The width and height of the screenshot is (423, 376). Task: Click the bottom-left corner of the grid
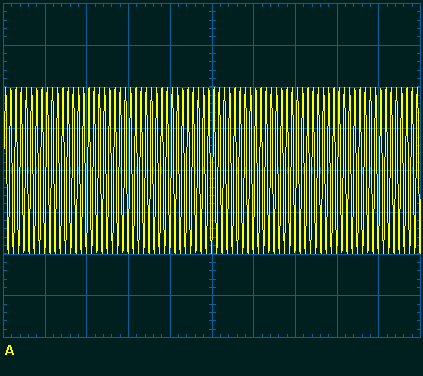tap(4, 337)
